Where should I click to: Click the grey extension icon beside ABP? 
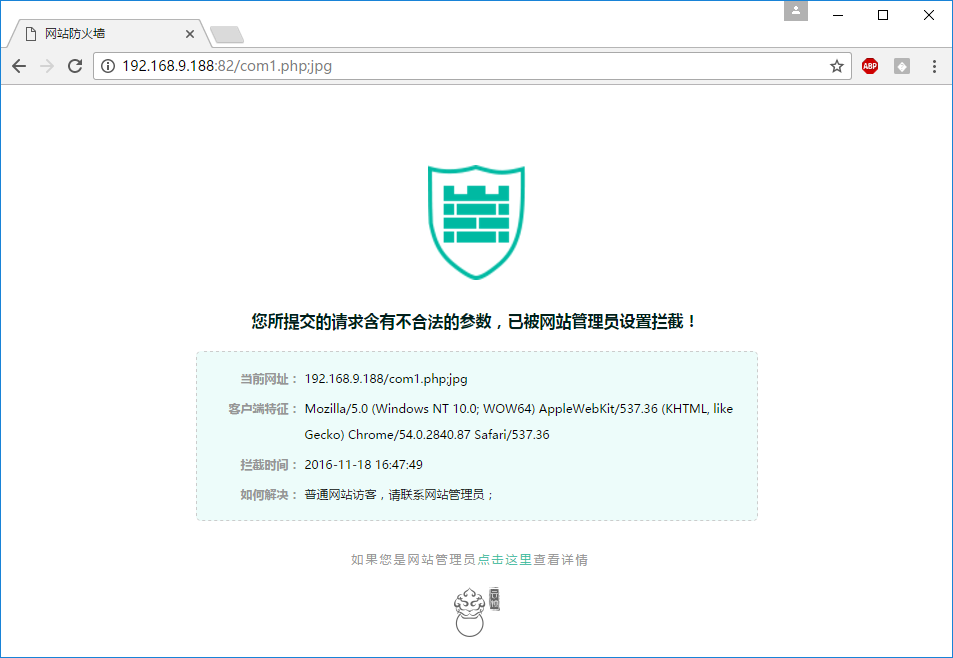(x=902, y=66)
